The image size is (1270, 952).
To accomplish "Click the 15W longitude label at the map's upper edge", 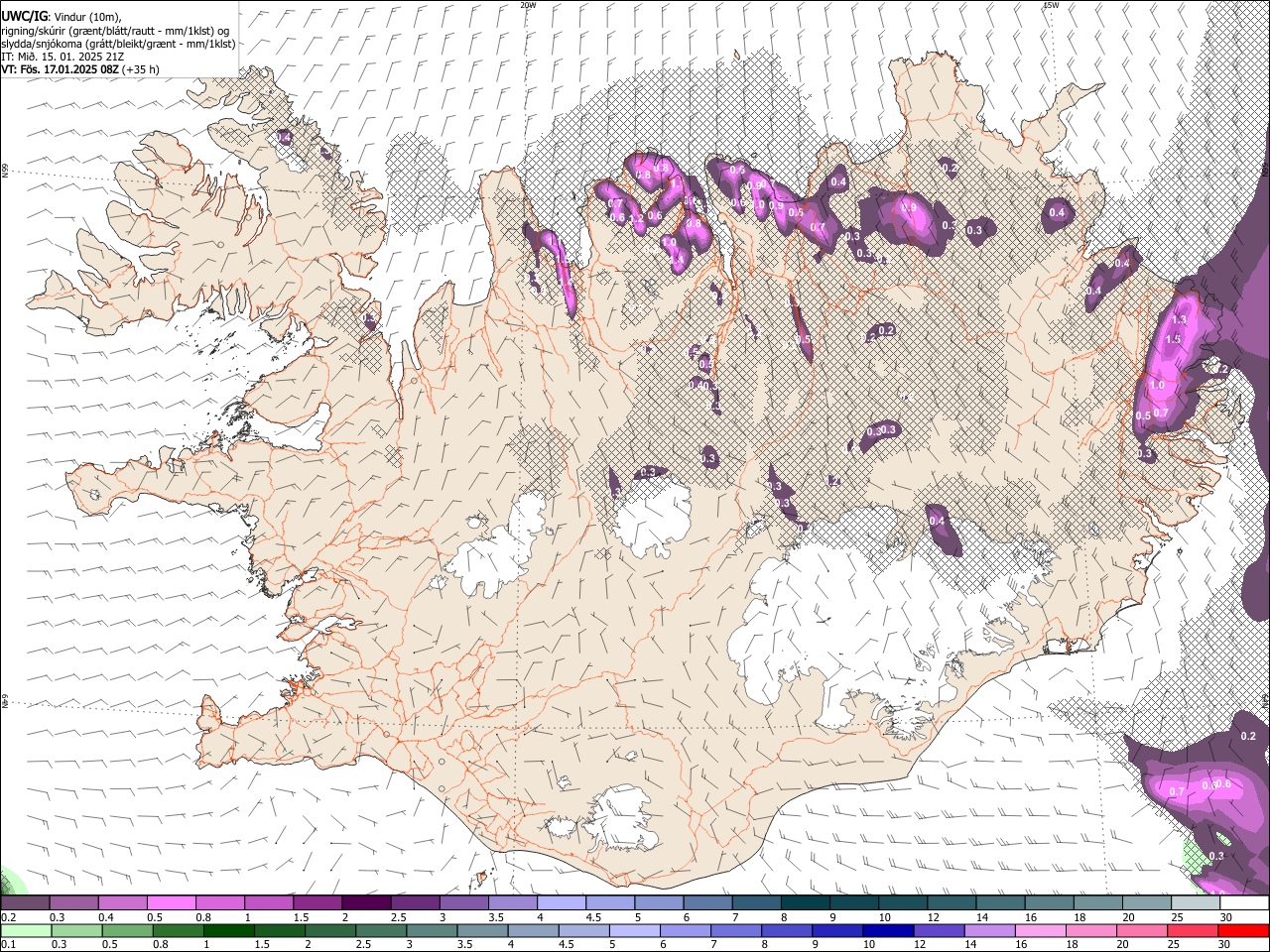I will tap(1051, 5).
